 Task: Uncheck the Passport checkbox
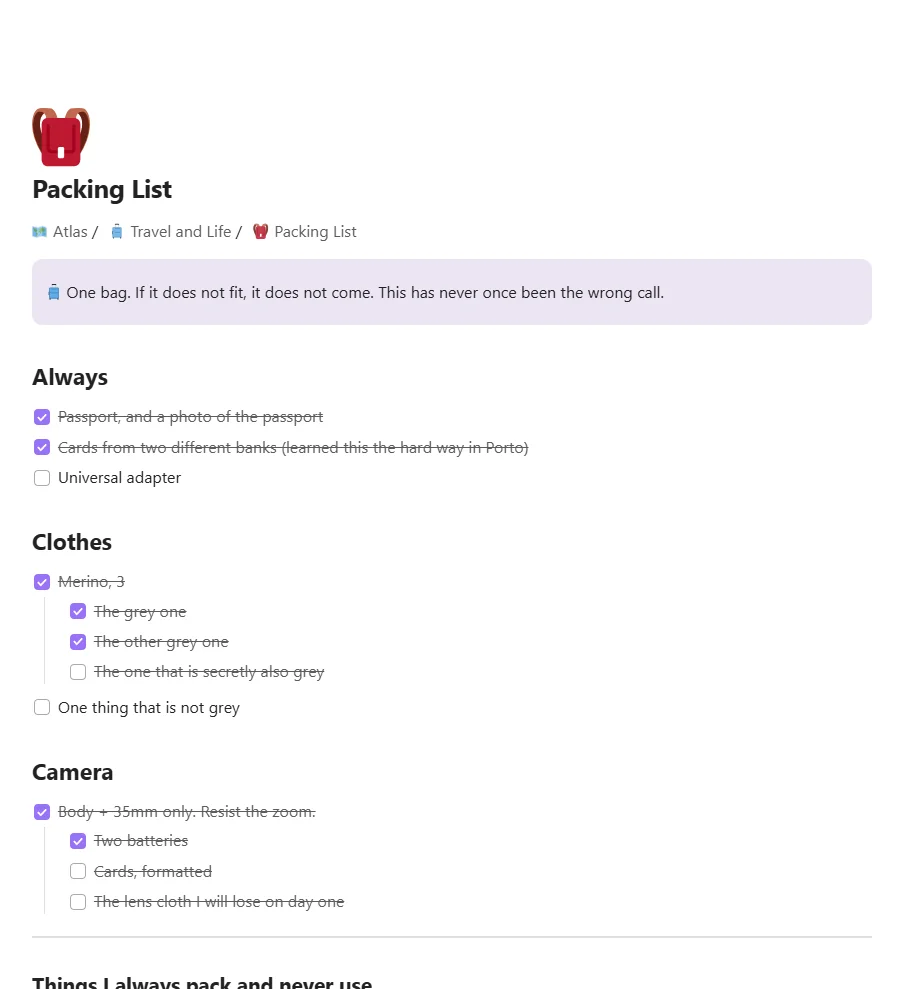(x=42, y=417)
